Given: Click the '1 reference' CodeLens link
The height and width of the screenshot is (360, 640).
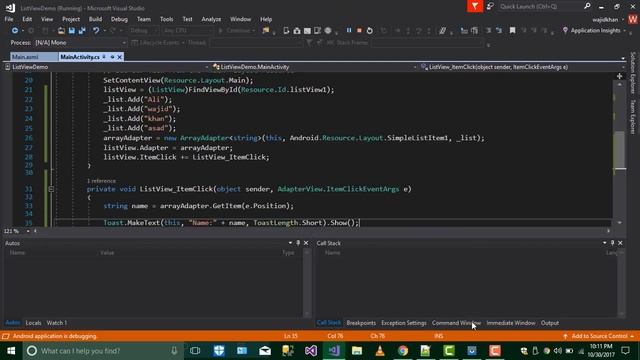Looking at the screenshot, I should coord(101,181).
